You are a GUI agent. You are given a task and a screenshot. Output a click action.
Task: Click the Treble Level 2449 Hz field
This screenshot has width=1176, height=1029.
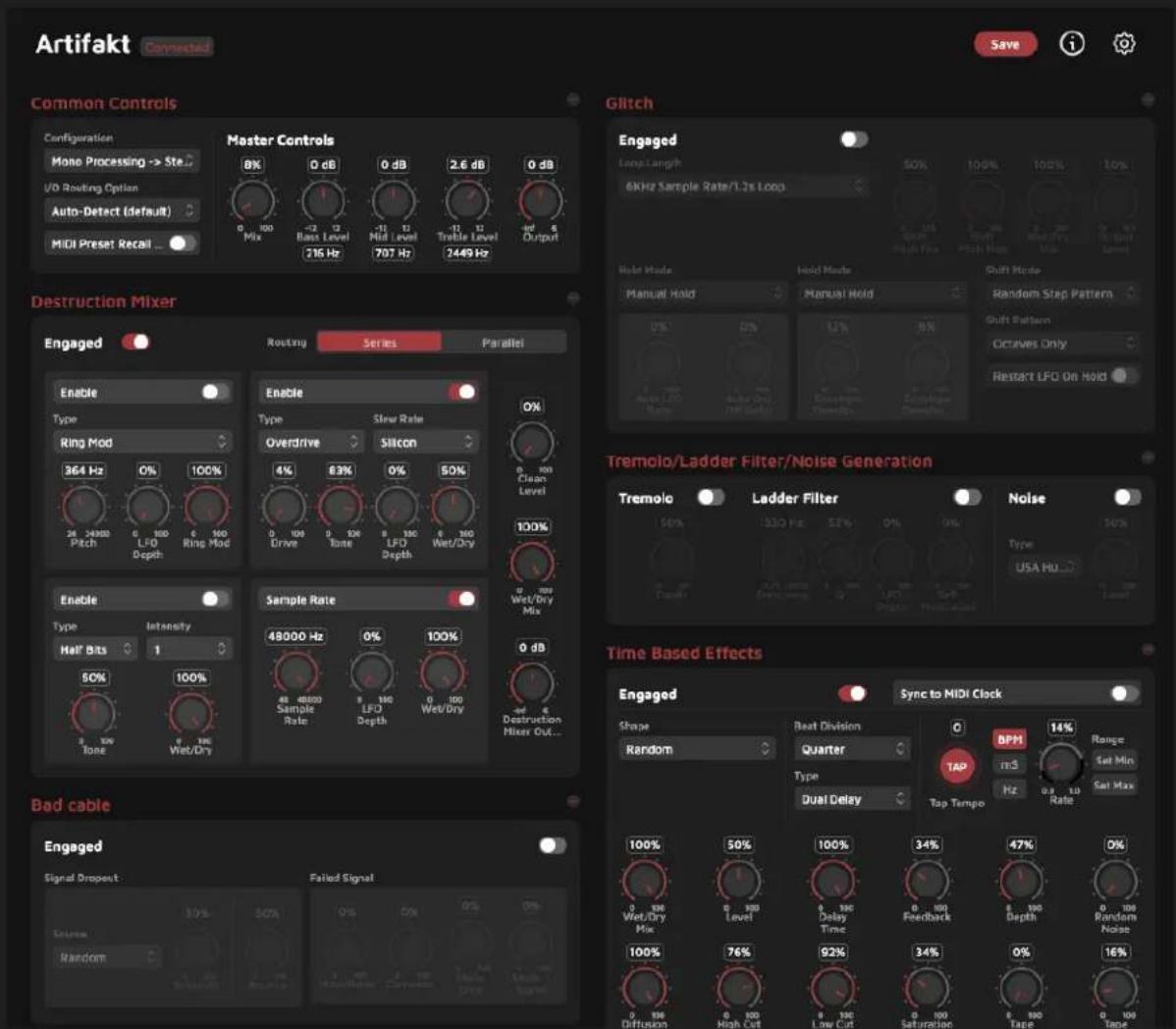tap(467, 252)
